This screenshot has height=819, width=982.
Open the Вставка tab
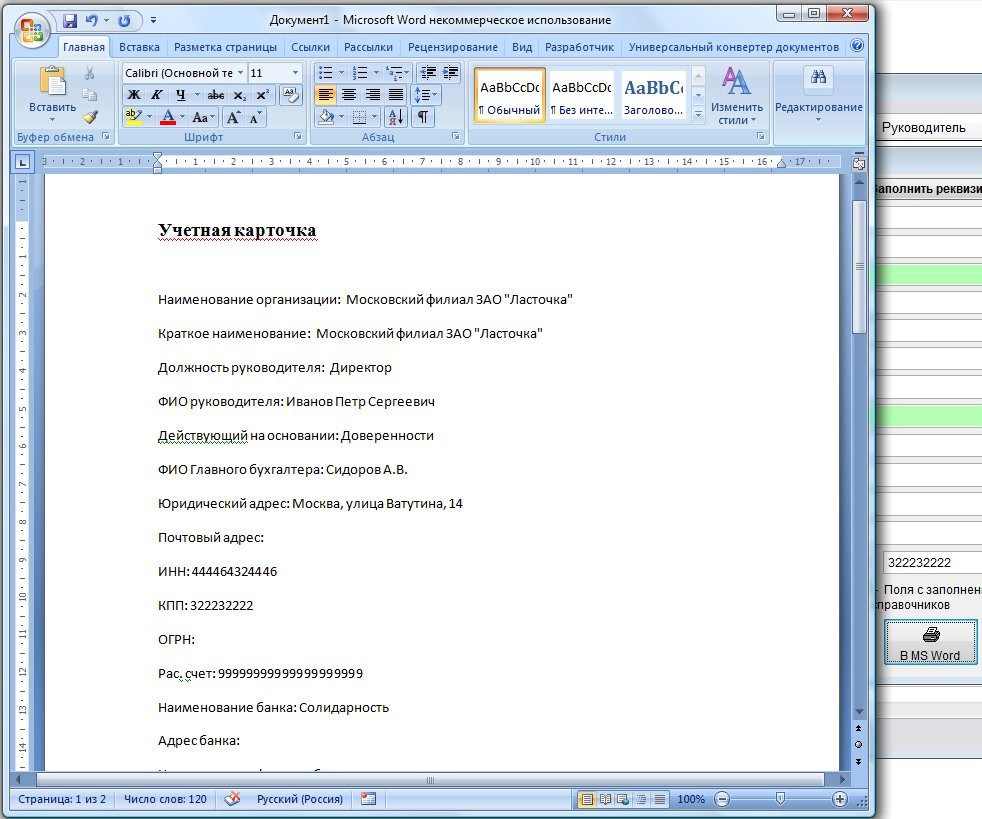139,47
